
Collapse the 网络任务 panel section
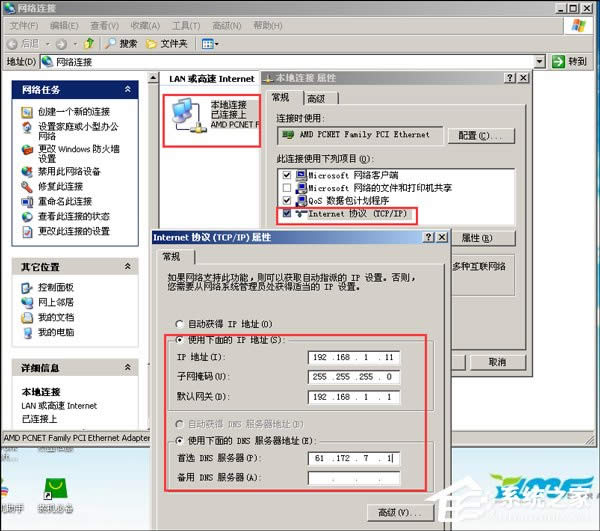128,90
